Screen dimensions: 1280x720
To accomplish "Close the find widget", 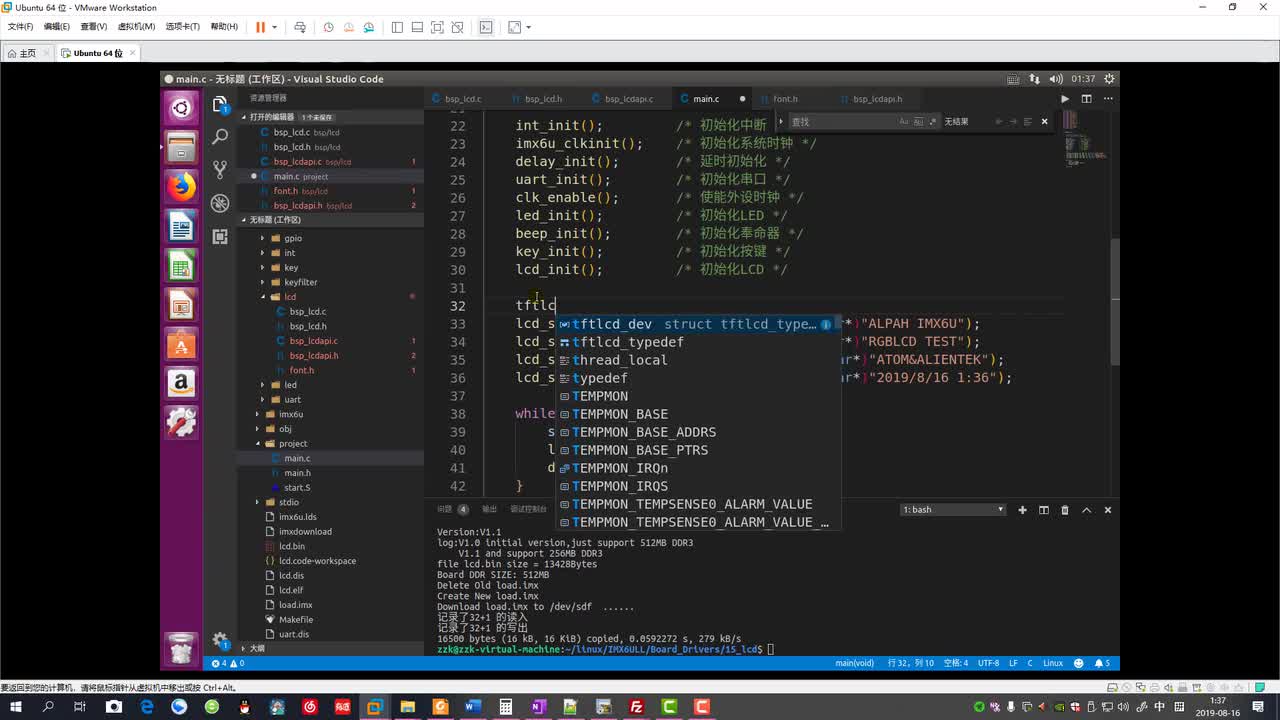I will [1045, 121].
